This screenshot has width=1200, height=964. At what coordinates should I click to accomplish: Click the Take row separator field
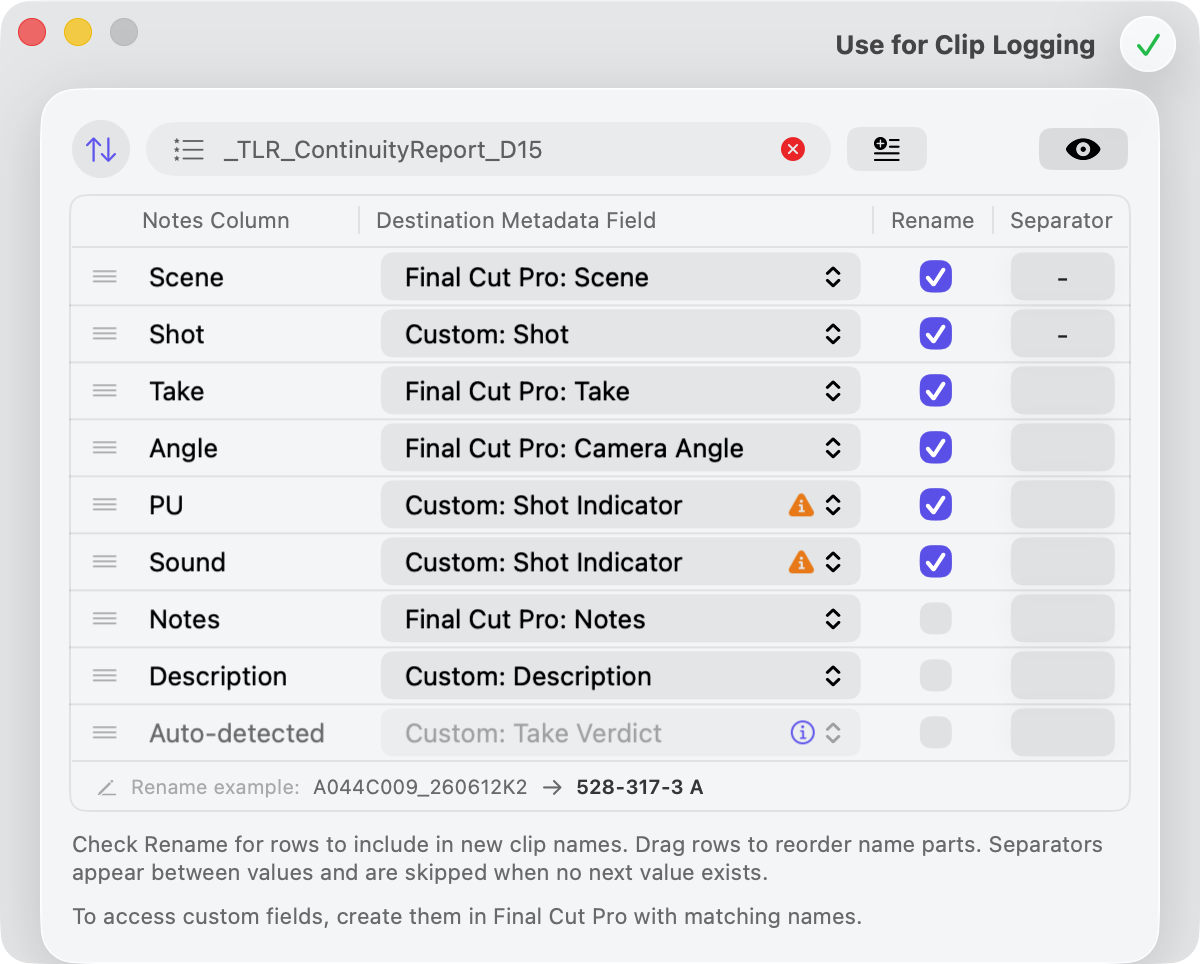coord(1062,391)
